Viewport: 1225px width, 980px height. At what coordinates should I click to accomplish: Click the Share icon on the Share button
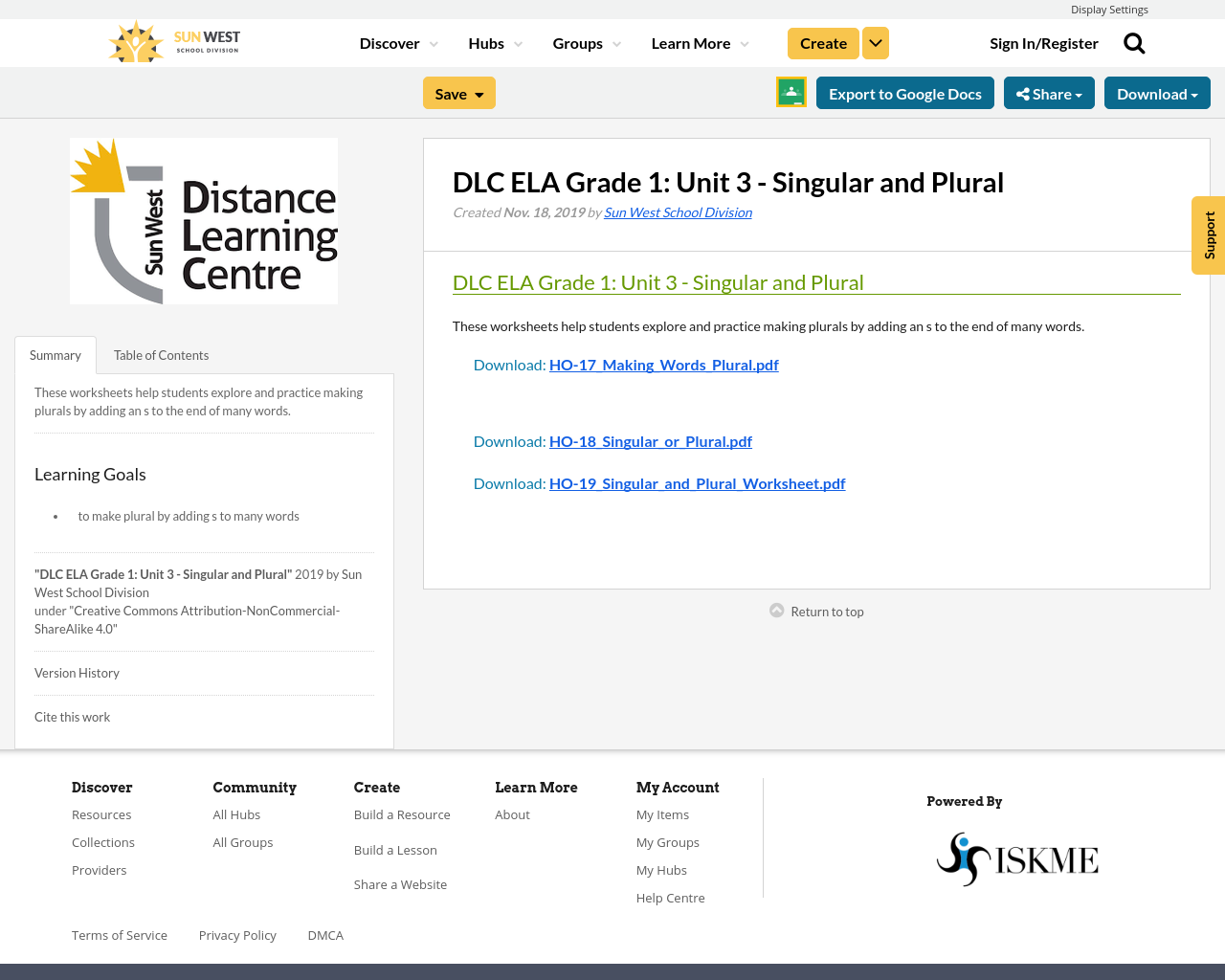(x=1025, y=93)
